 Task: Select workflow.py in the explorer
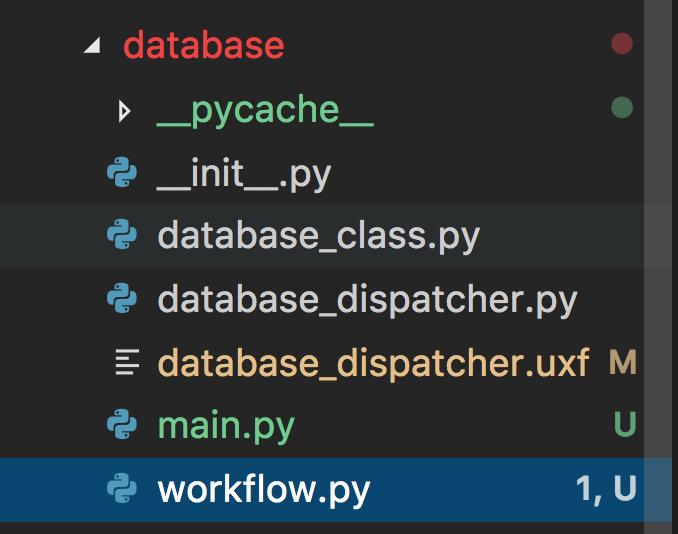coord(264,489)
